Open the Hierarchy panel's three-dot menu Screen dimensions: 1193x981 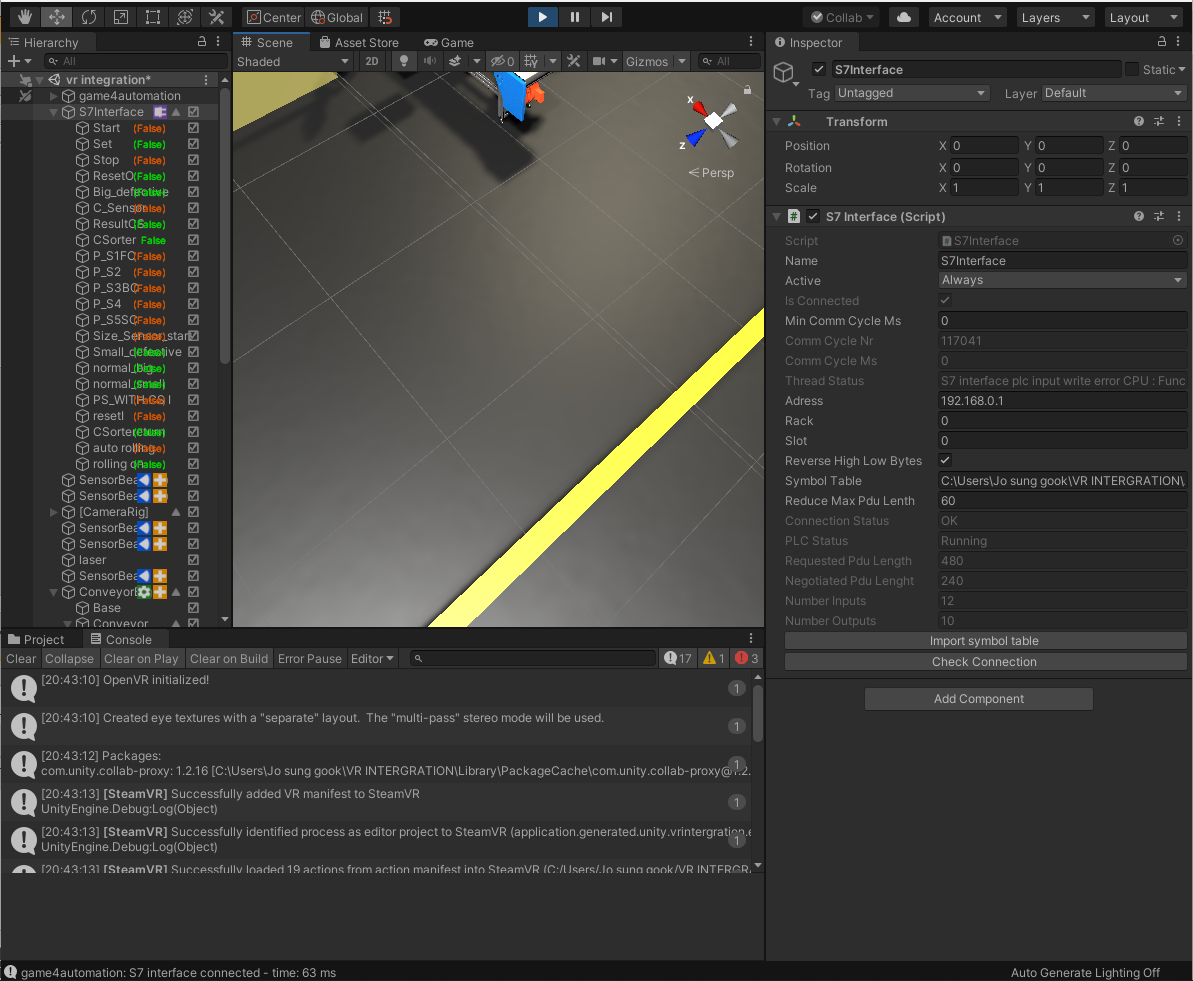point(218,42)
